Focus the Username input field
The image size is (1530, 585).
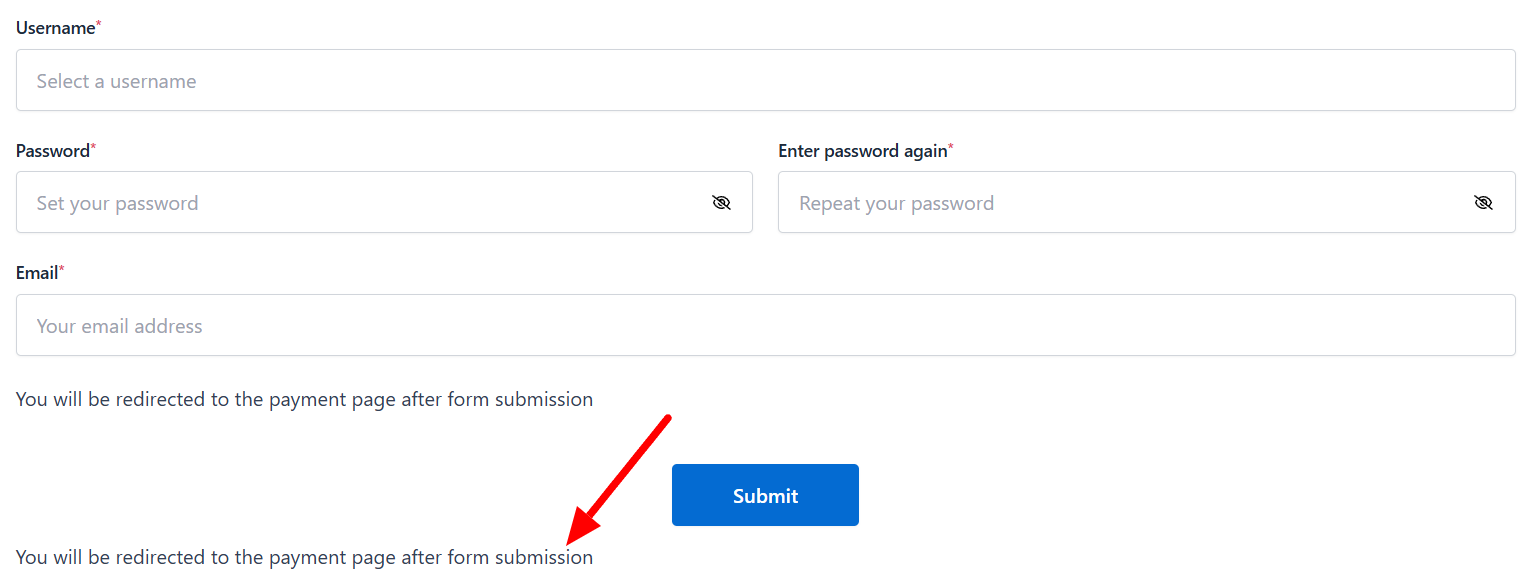pos(765,81)
